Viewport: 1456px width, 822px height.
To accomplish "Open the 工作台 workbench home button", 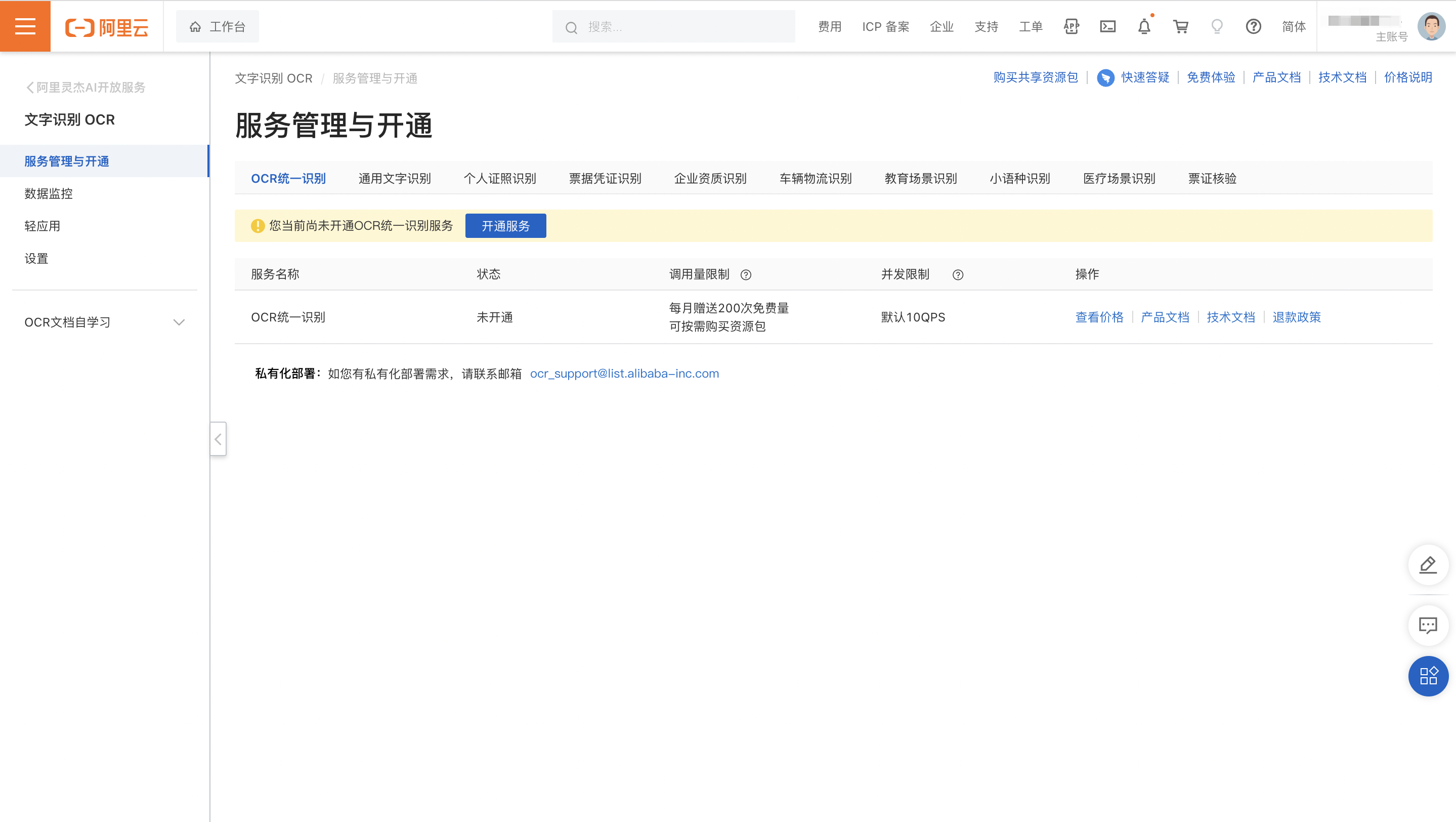I will 218,26.
